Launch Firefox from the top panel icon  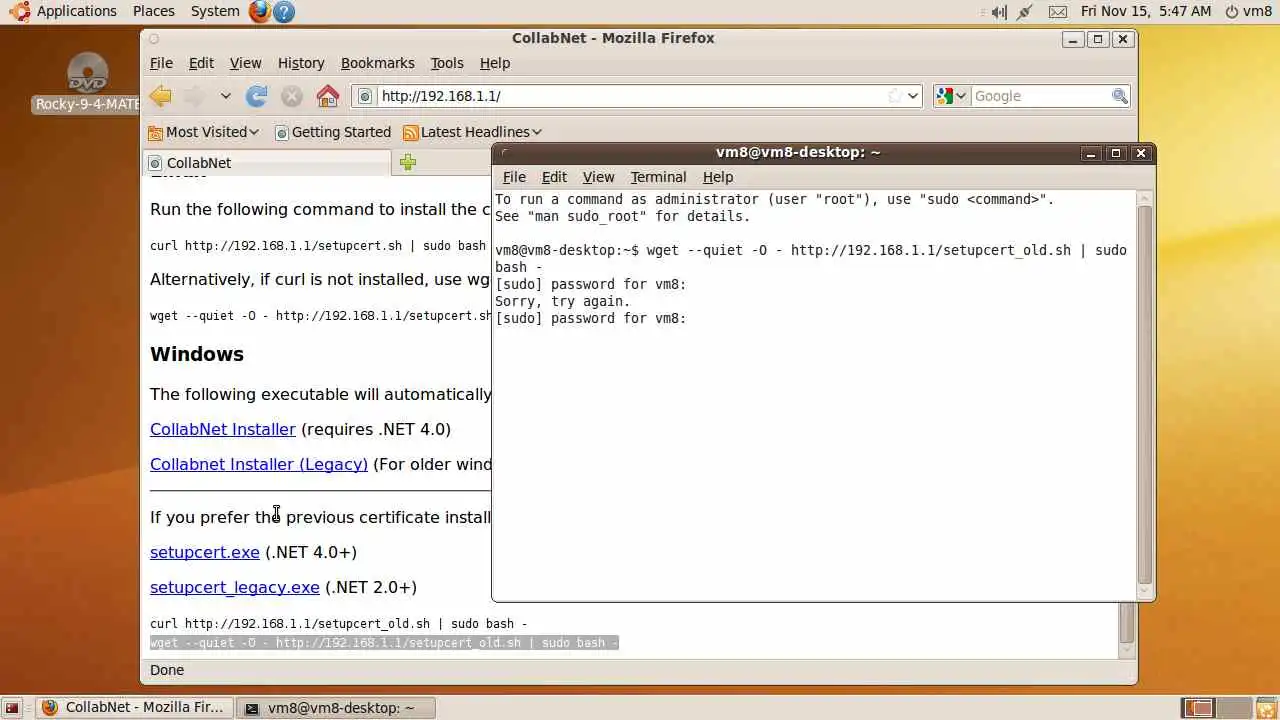point(260,11)
